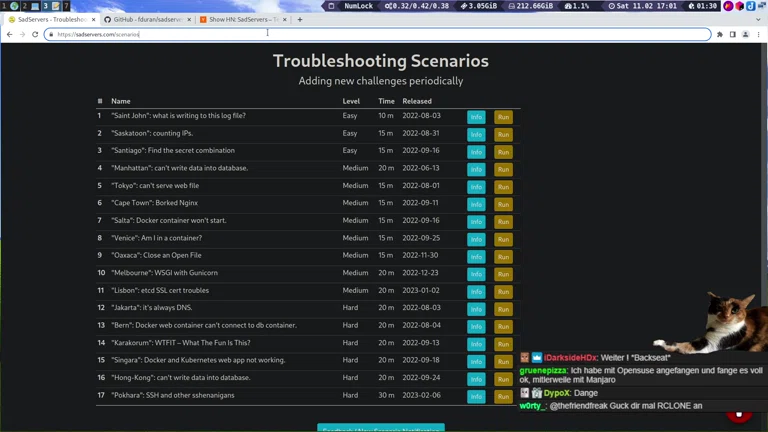
Task: Run the Pokhara SSH scenario
Action: coord(503,396)
